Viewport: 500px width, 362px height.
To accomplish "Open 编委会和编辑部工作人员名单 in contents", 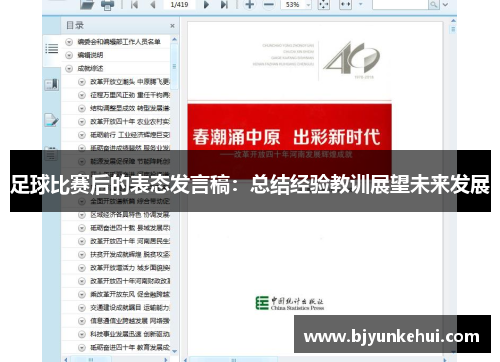I will [119, 42].
